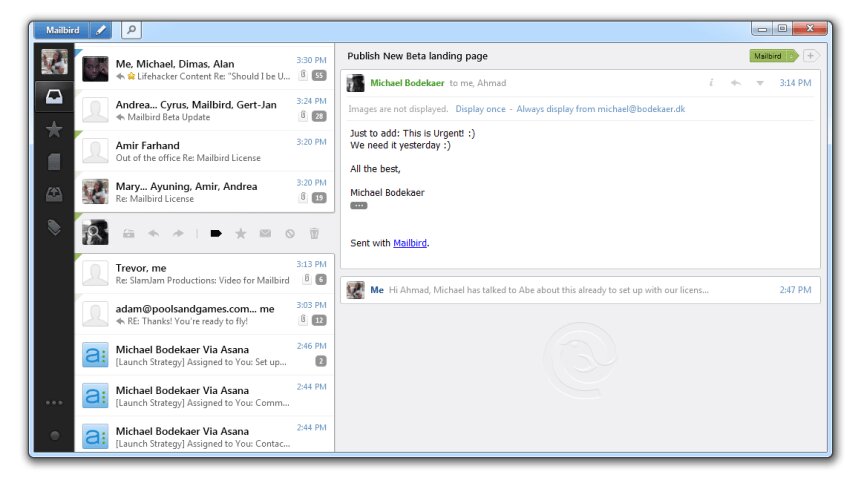Click the status circle at sidebar bottom

(x=55, y=436)
